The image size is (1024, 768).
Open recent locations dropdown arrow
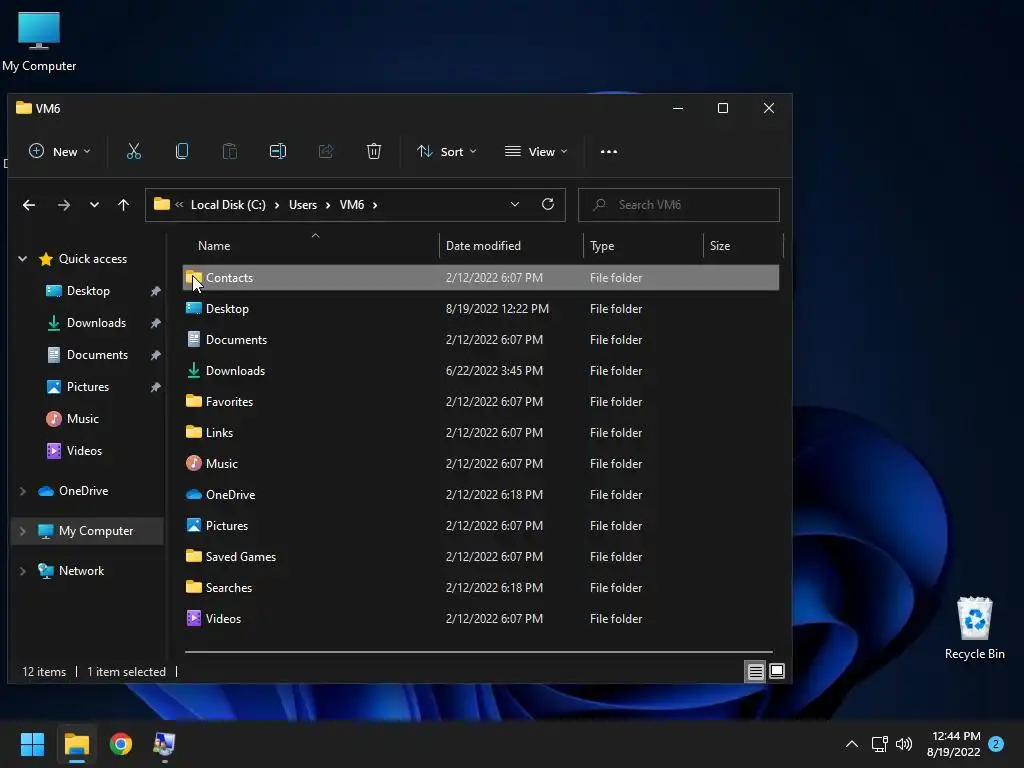click(94, 205)
